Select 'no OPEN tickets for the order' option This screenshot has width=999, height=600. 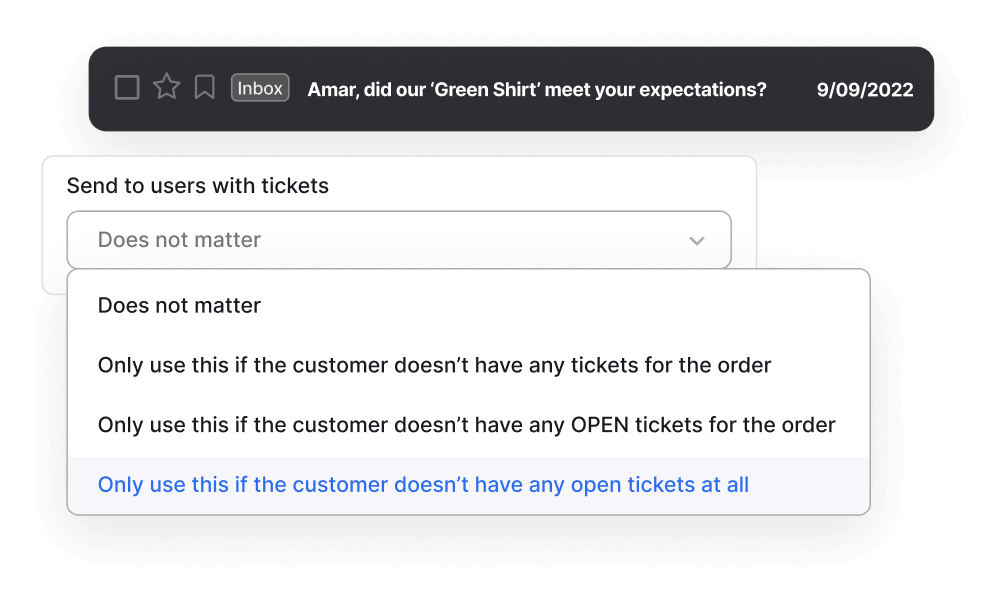coord(466,424)
